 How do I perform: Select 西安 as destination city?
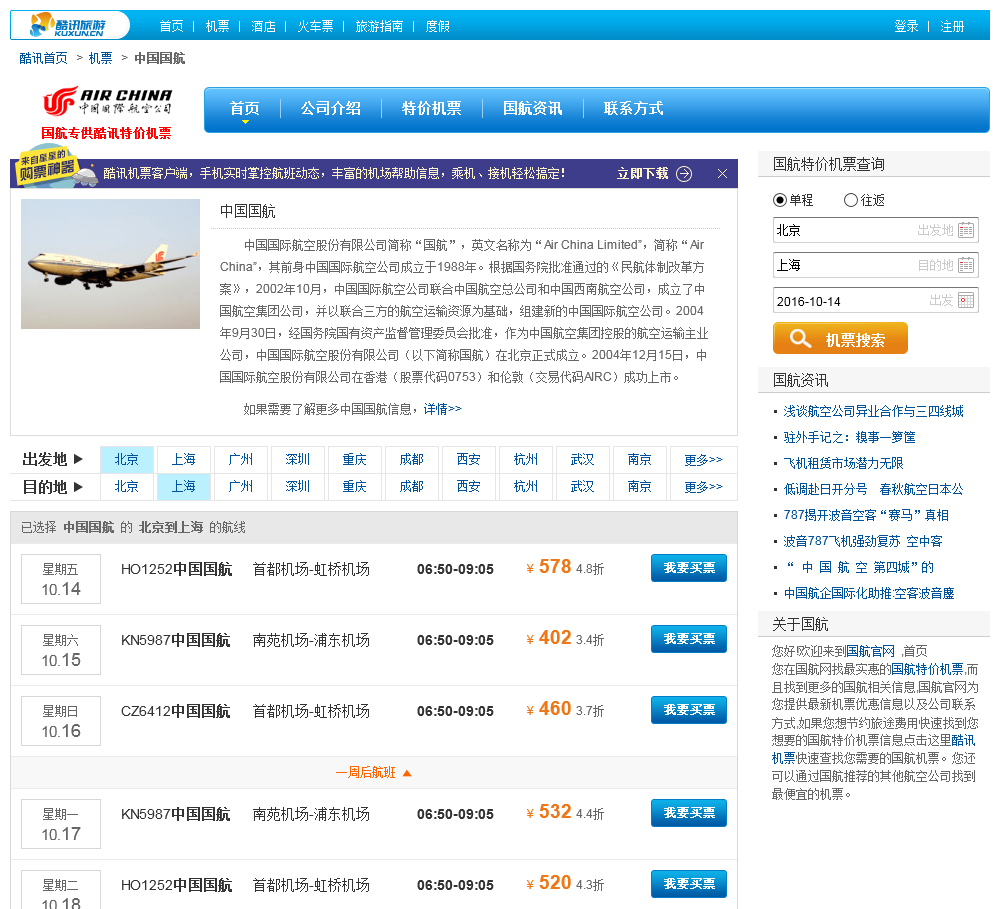point(469,487)
